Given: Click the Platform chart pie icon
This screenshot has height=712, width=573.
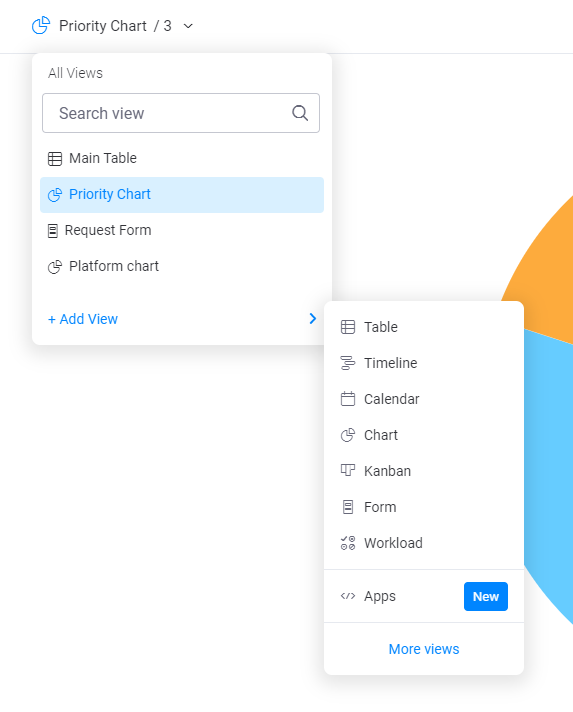Looking at the screenshot, I should 55,267.
